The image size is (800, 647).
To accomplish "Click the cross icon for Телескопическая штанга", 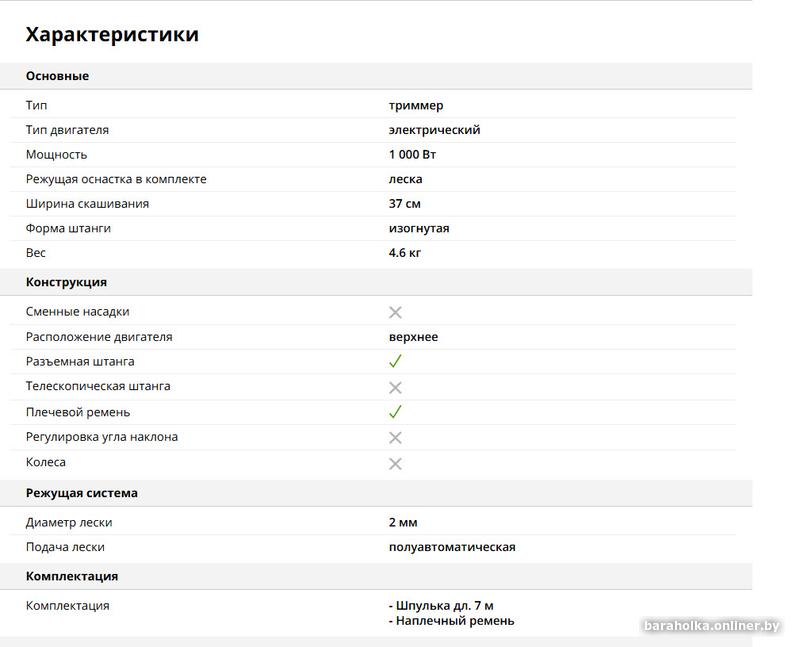I will click(395, 387).
